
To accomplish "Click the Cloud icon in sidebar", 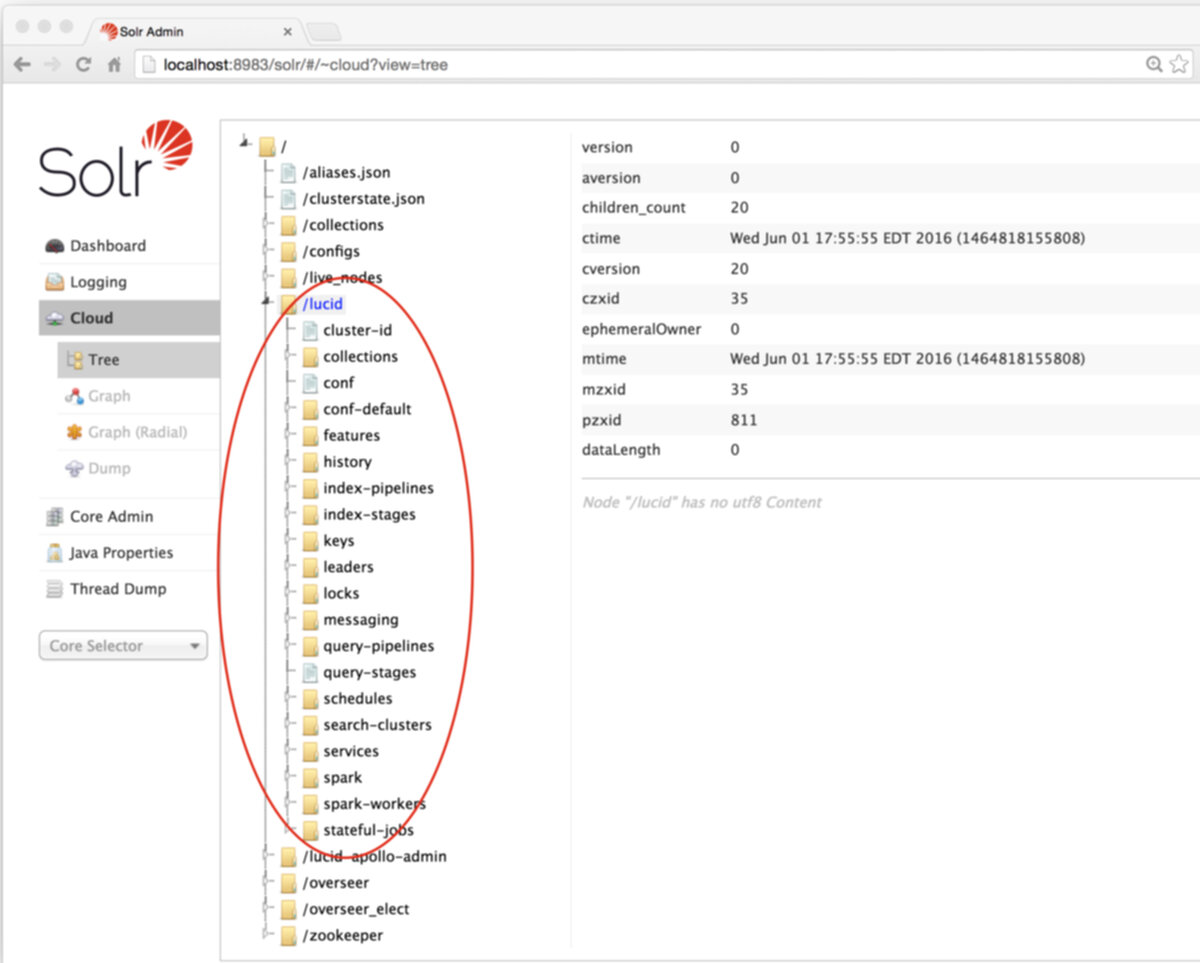I will (54, 318).
